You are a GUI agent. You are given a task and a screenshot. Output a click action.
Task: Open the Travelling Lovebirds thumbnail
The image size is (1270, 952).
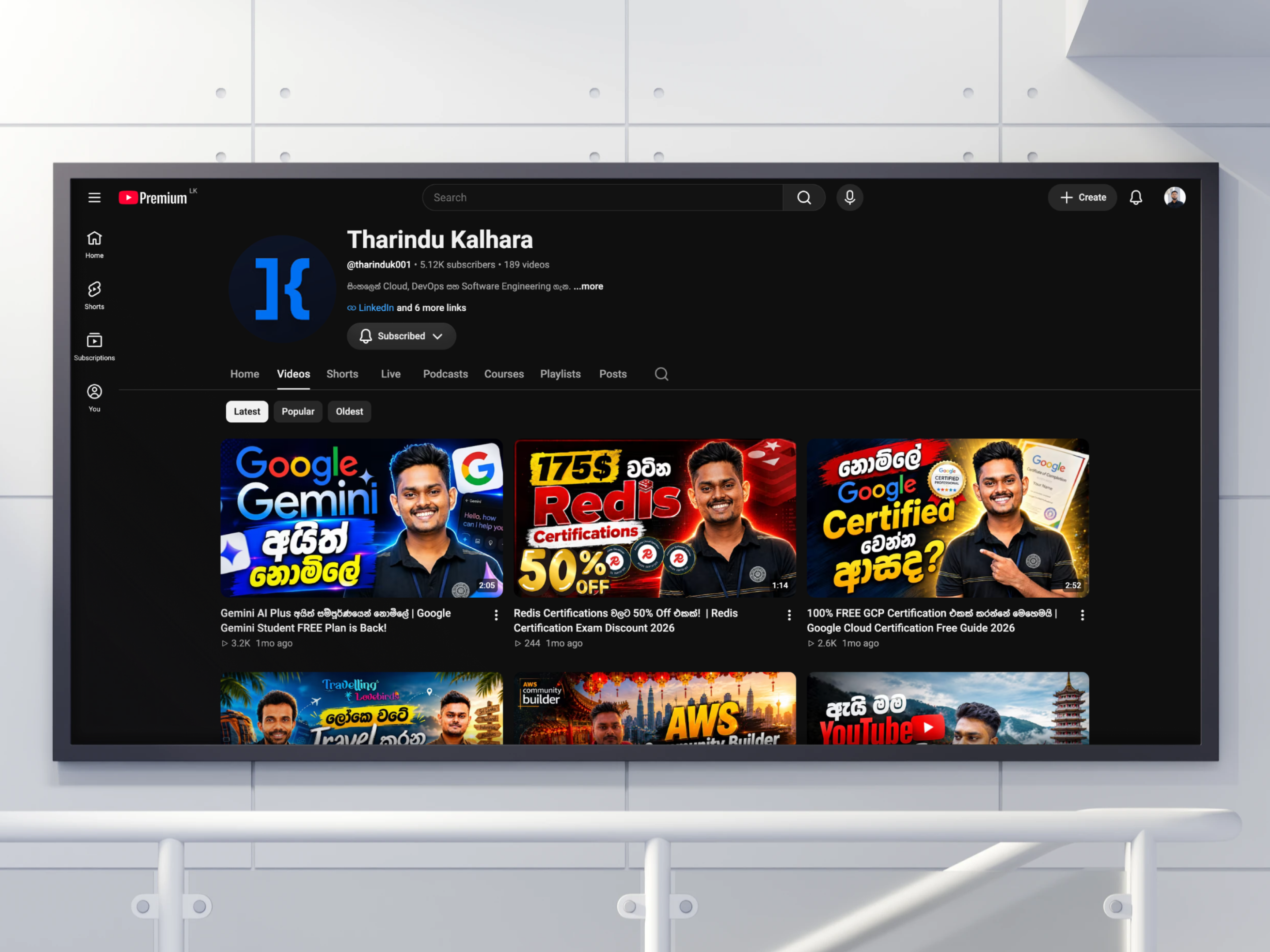[x=362, y=709]
